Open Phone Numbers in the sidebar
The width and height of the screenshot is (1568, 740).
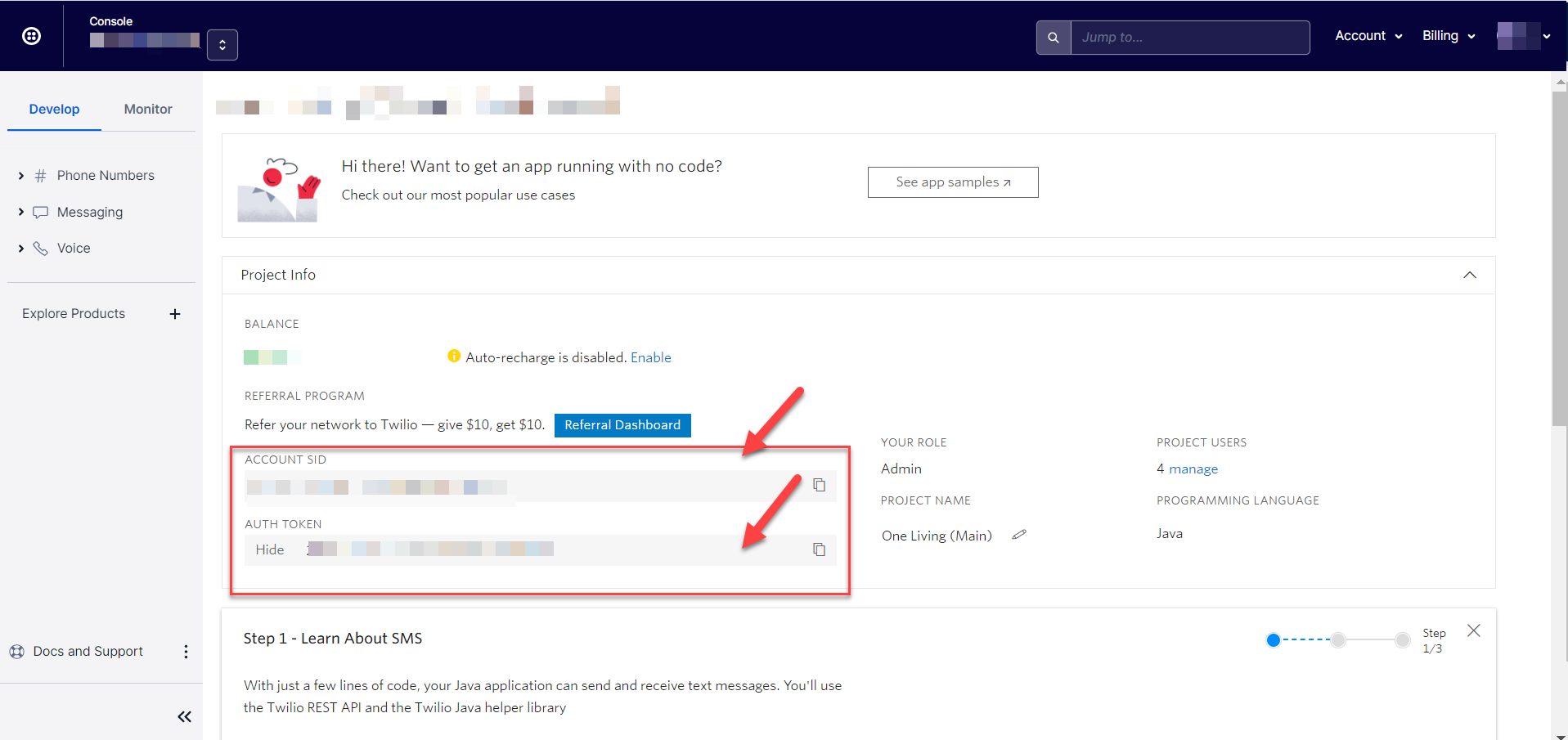coord(106,176)
